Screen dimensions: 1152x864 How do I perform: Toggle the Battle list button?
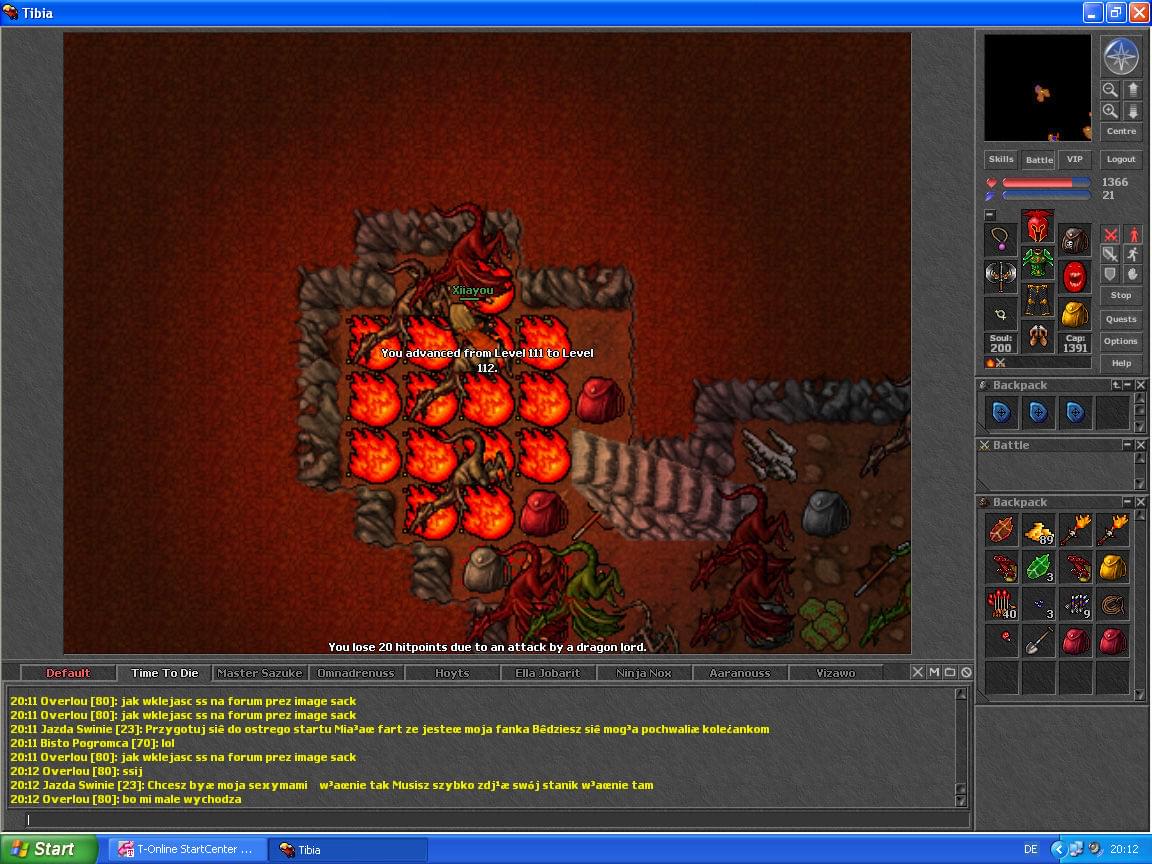click(1039, 159)
